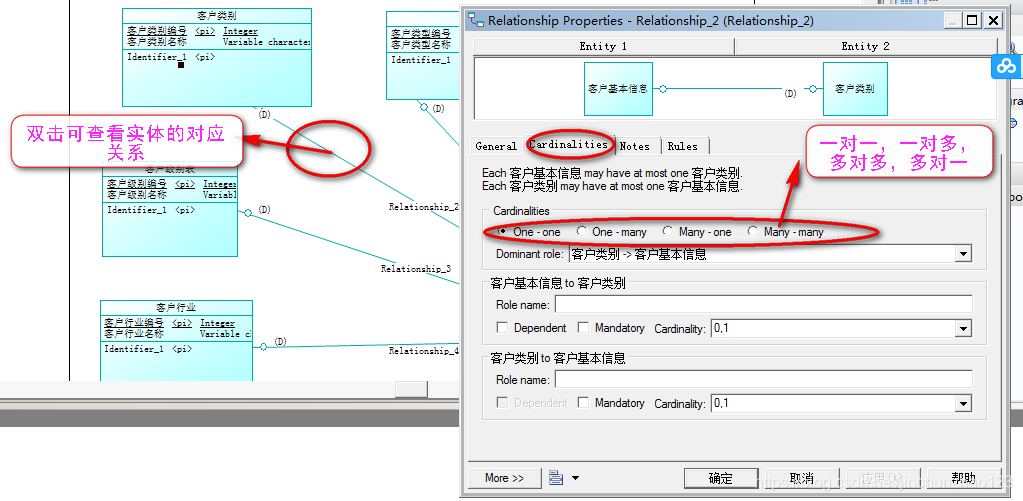
Task: Click the diagram horizontal scrollbar thumb
Action: point(412,389)
